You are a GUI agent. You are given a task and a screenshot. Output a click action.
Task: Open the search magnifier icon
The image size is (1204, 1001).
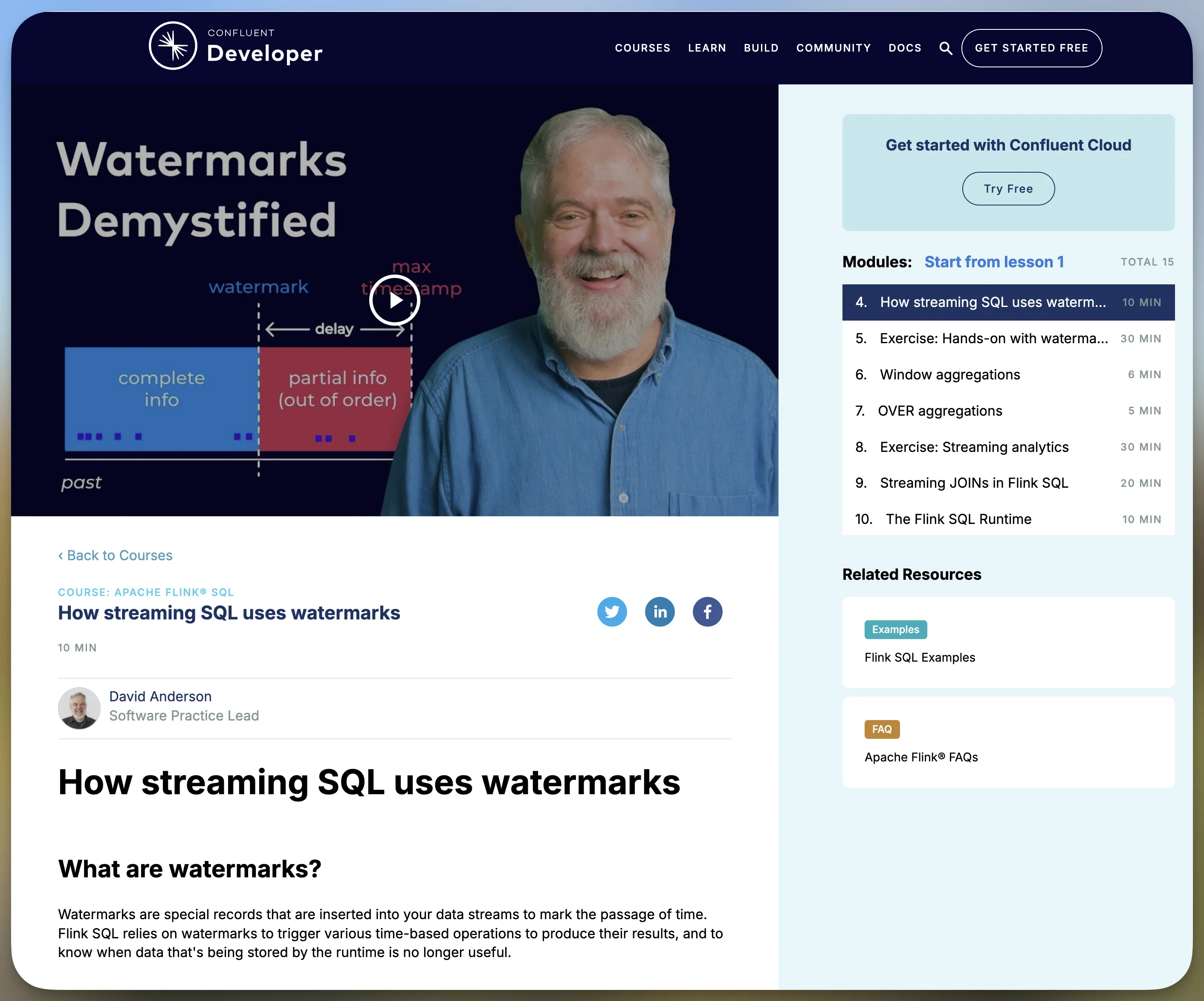coord(946,48)
